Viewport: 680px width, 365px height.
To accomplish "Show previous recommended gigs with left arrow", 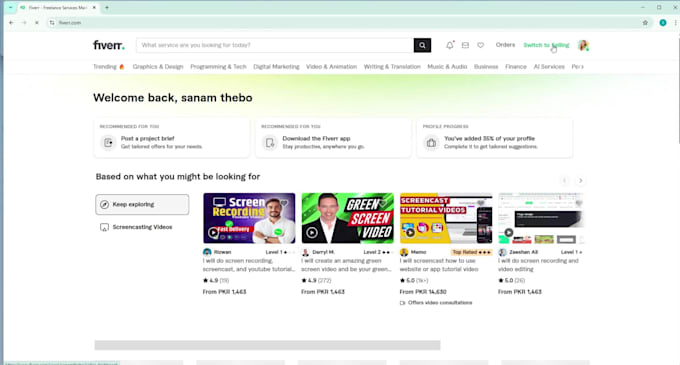I will [564, 181].
